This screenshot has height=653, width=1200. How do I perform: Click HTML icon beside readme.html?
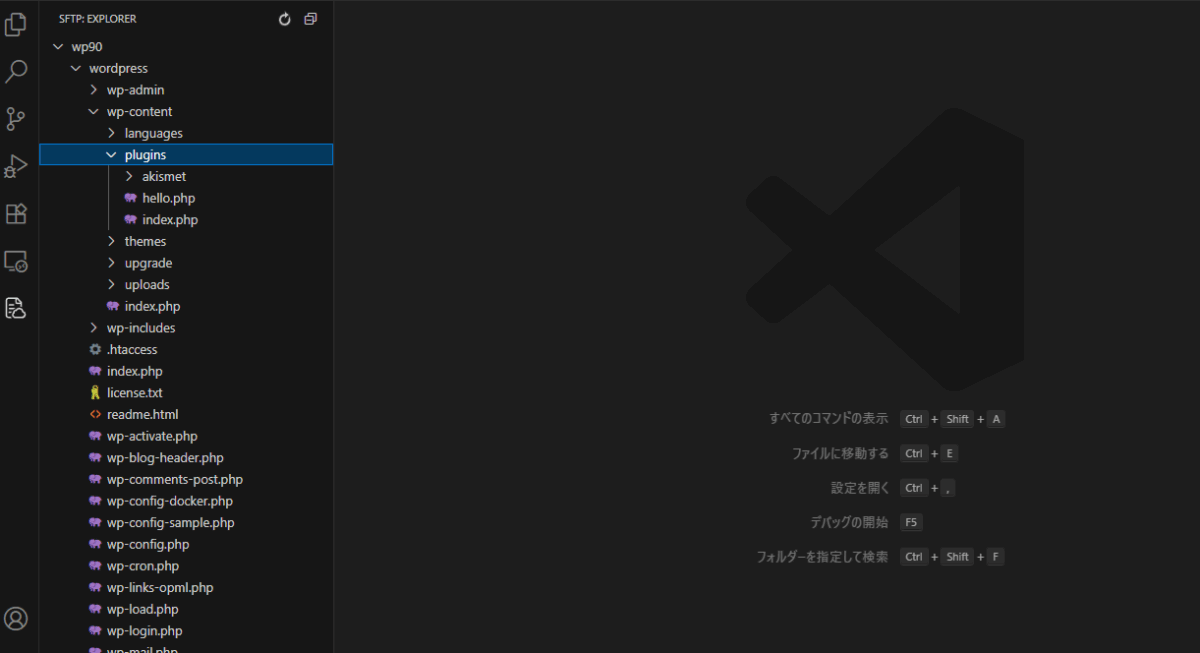(95, 414)
